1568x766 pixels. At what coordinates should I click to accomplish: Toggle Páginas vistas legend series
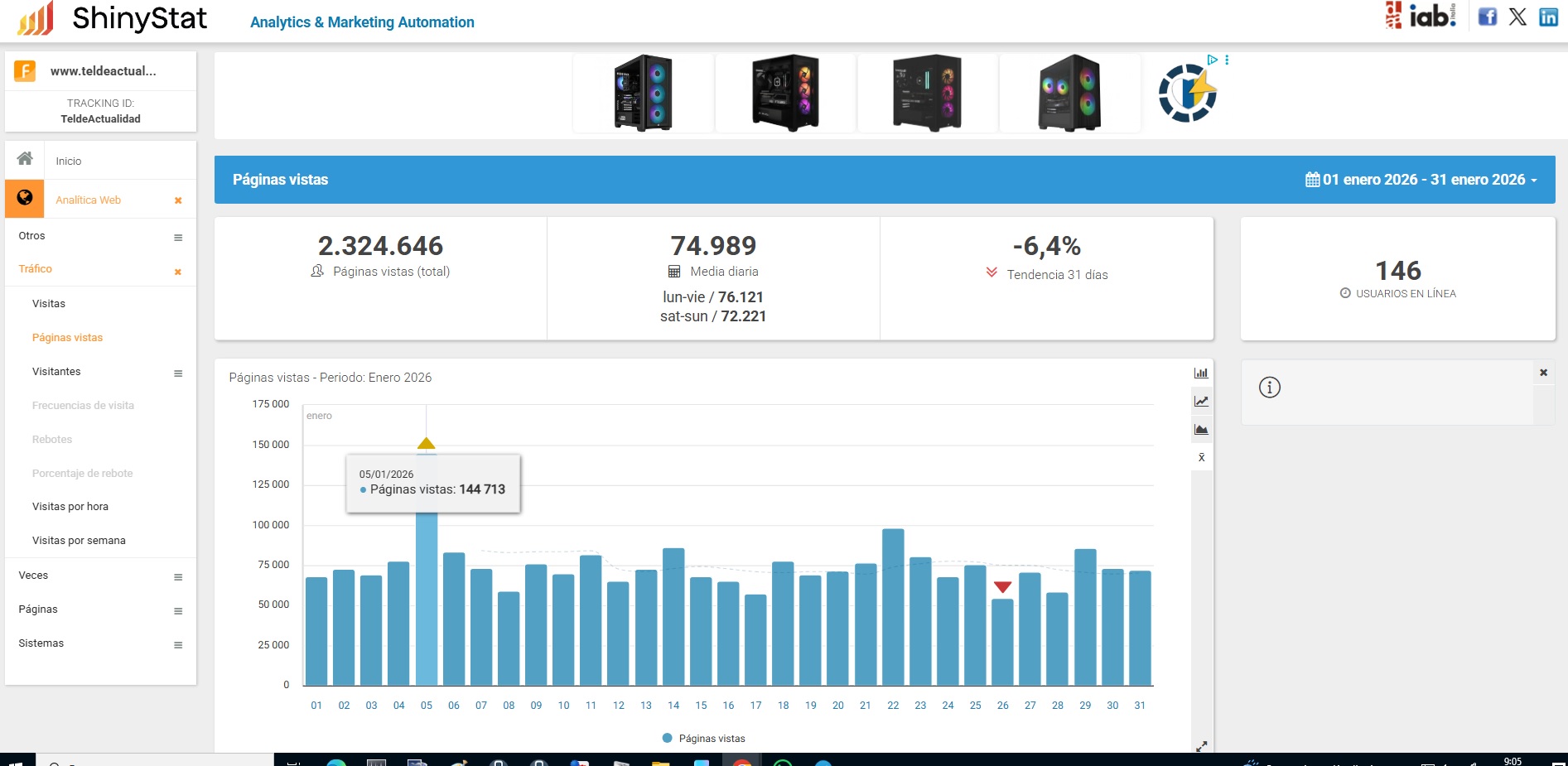pos(703,738)
